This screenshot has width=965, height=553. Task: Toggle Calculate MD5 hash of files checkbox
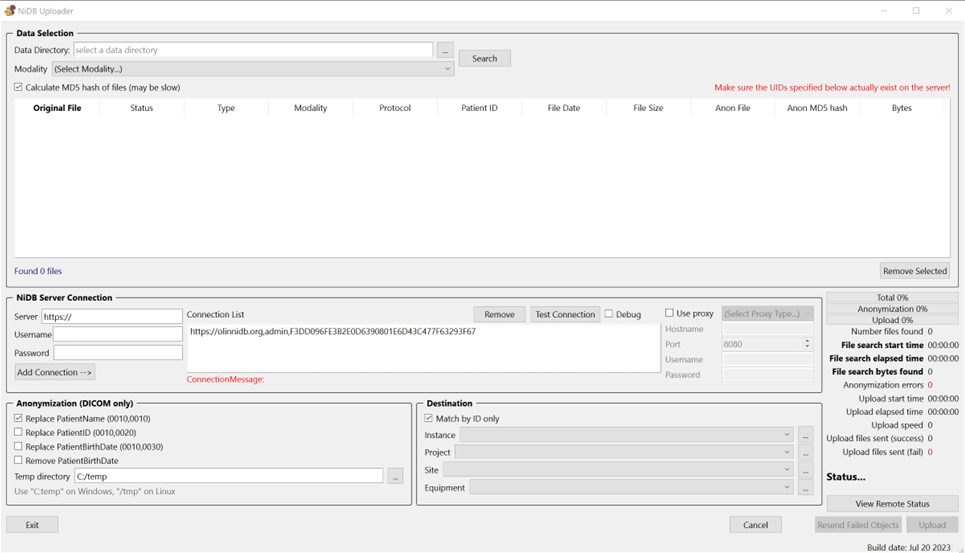coord(19,88)
